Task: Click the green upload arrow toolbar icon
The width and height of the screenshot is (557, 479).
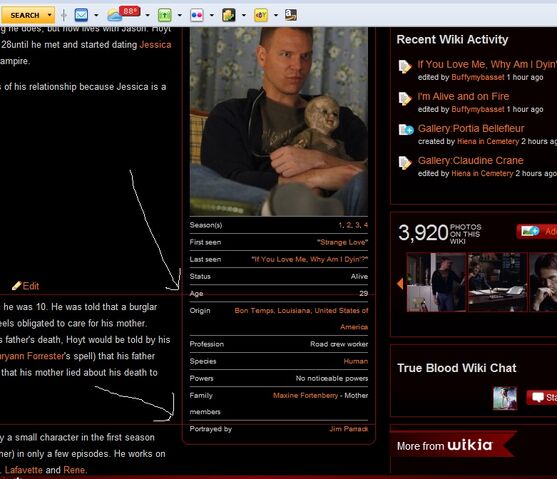Action: tap(164, 15)
